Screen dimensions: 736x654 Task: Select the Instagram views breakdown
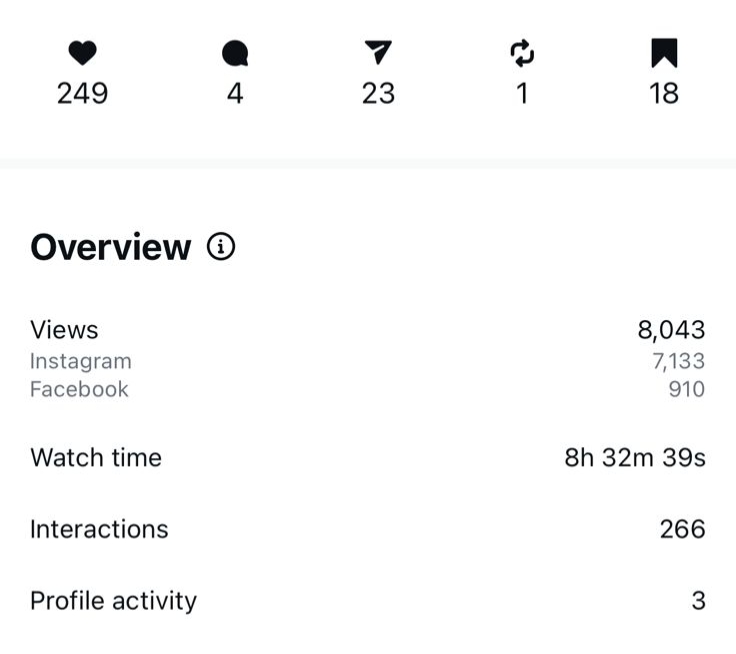coord(80,361)
